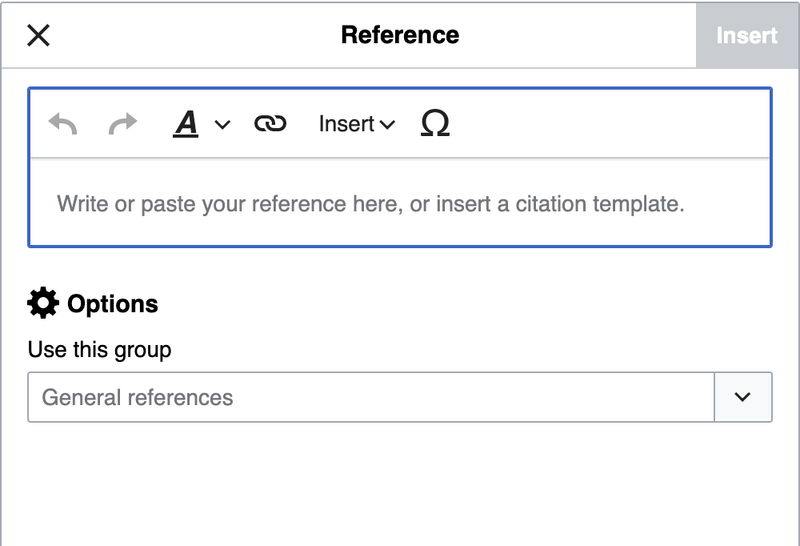
Task: Open the group dropdown arrow button
Action: 743,397
